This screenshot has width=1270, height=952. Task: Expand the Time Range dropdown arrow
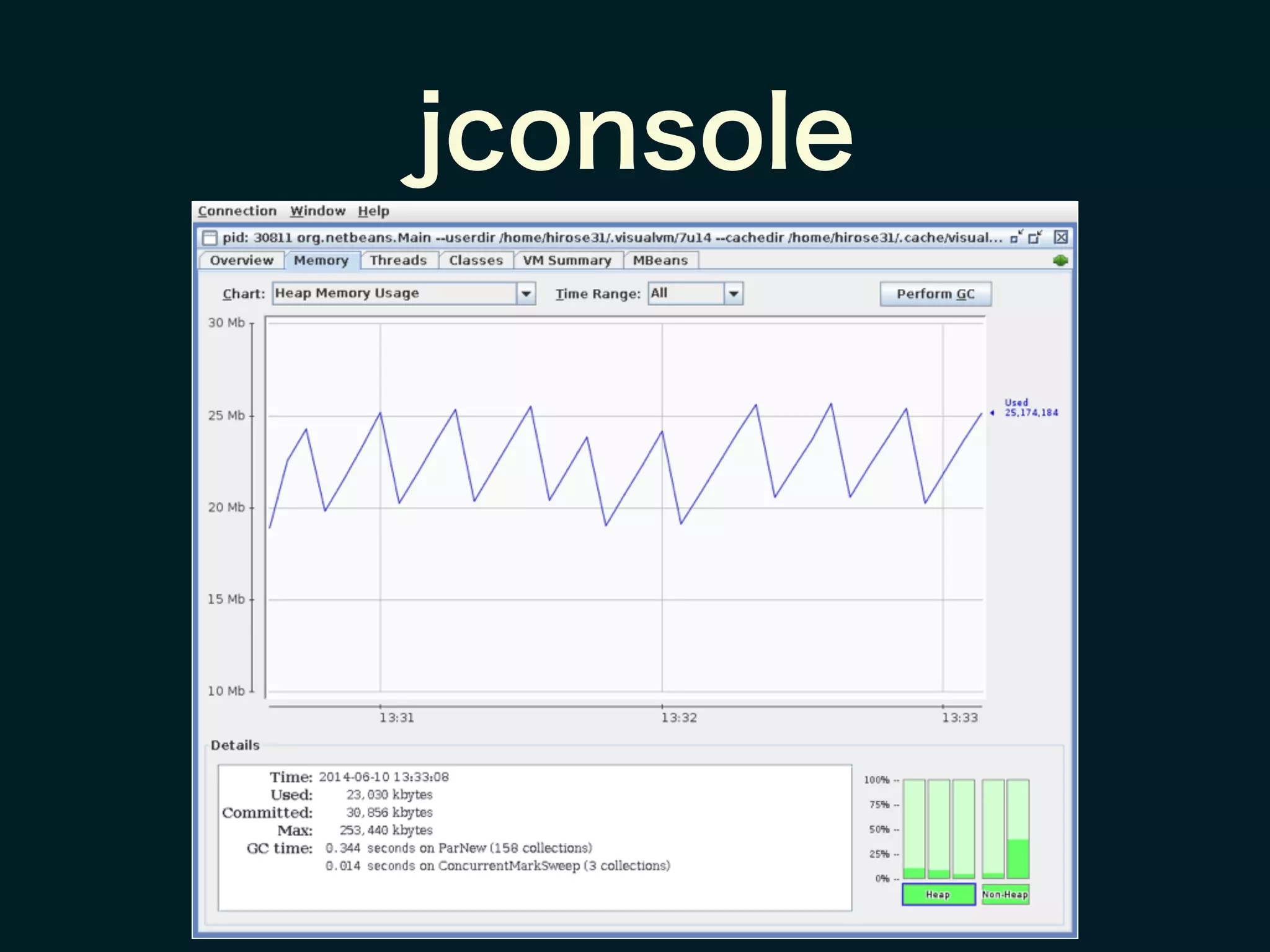tap(733, 293)
